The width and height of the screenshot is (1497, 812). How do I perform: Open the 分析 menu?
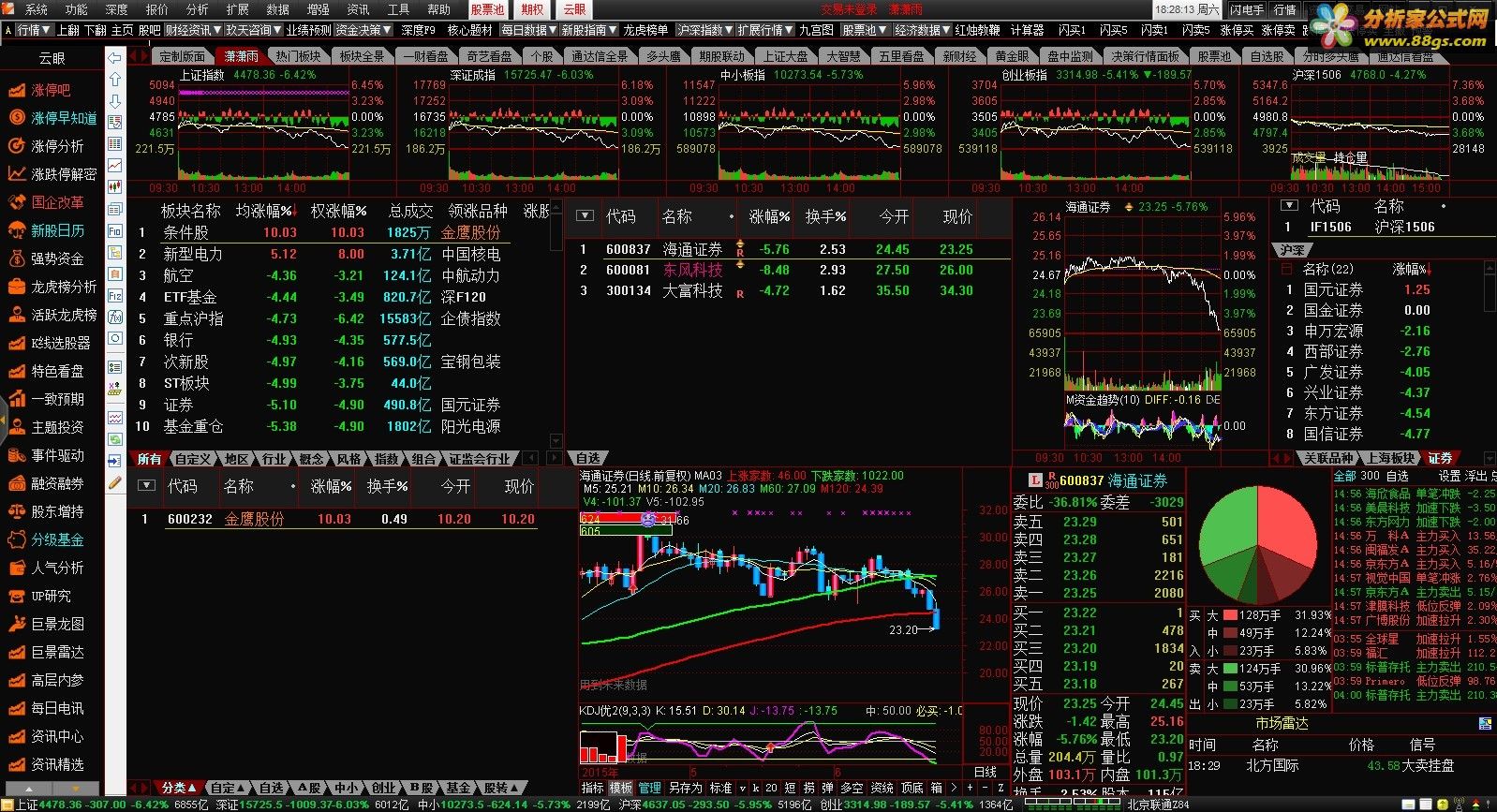197,9
